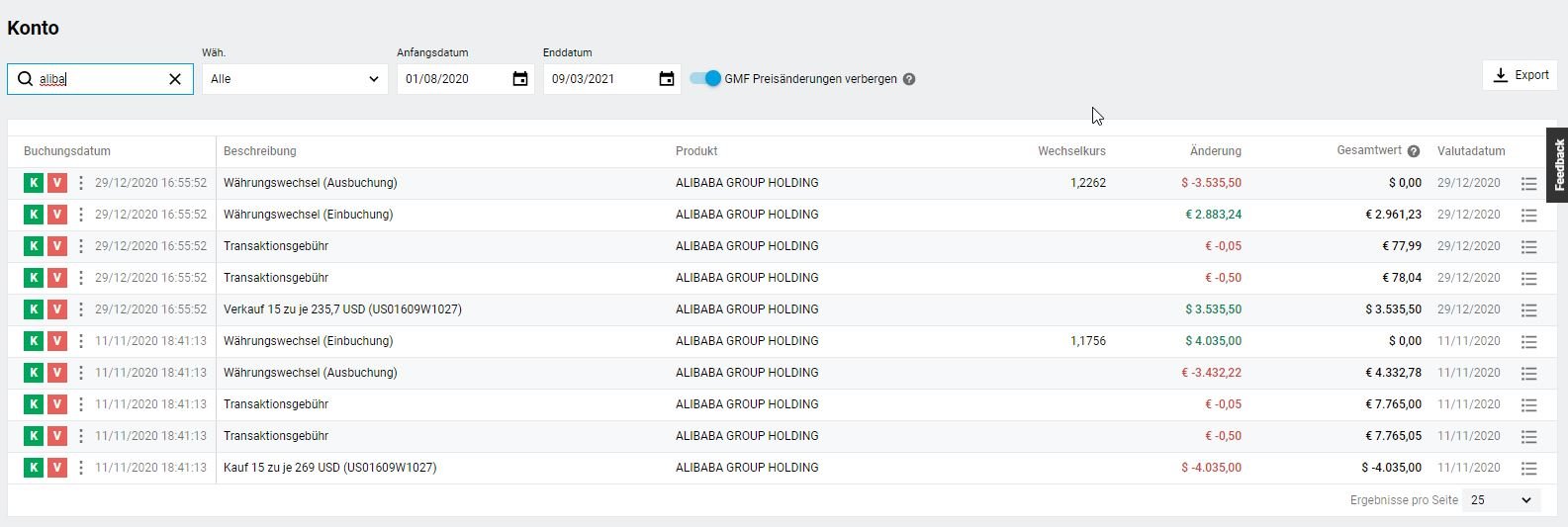Open the Feedback side tab
Viewport: 1568px width, 527px height.
pos(1558,165)
